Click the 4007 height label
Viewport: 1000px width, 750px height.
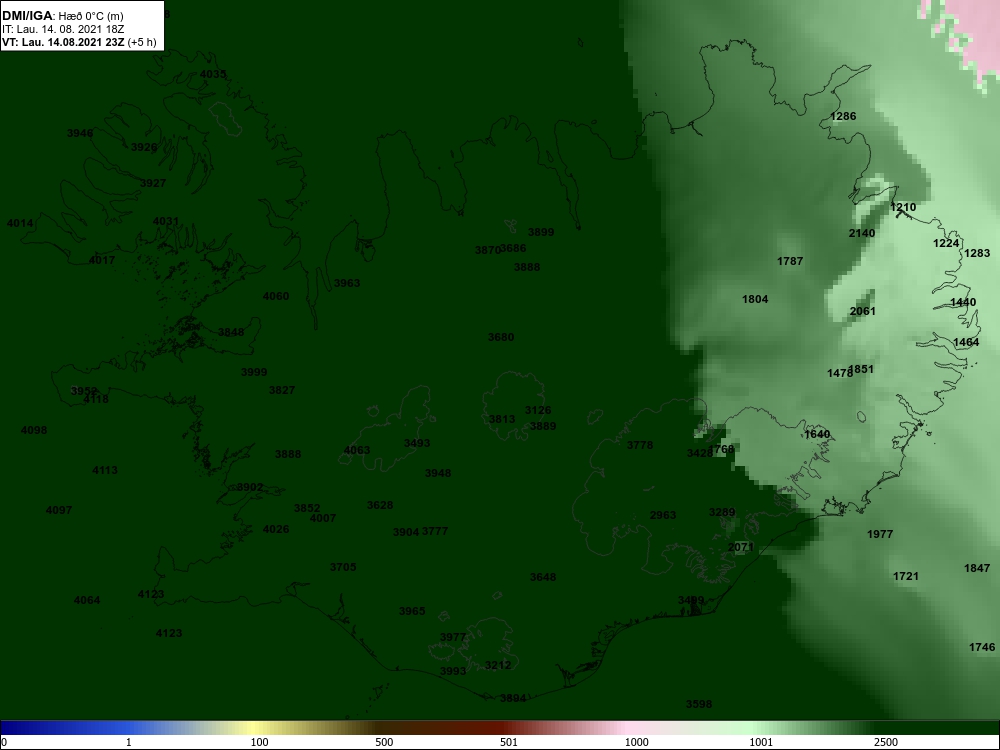point(323,518)
